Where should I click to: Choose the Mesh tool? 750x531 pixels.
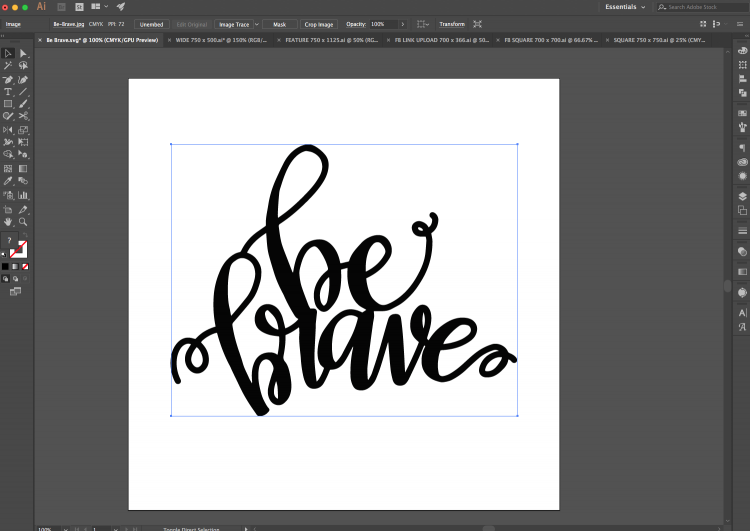point(8,168)
